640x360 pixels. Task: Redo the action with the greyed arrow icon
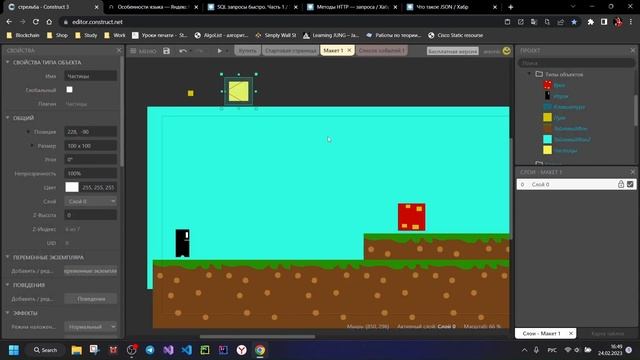coord(200,51)
